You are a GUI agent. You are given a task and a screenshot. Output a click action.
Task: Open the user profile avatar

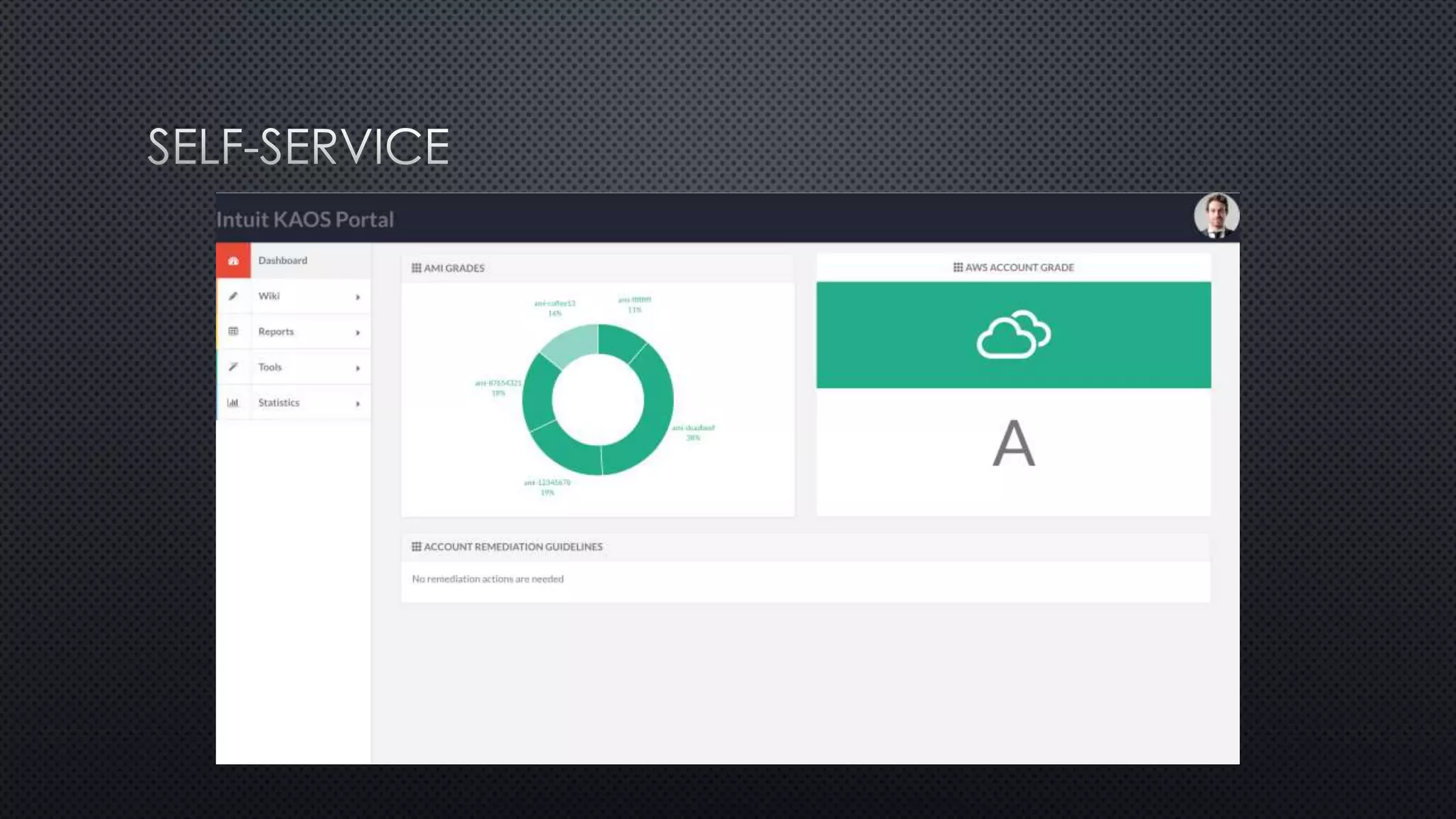[x=1216, y=215]
